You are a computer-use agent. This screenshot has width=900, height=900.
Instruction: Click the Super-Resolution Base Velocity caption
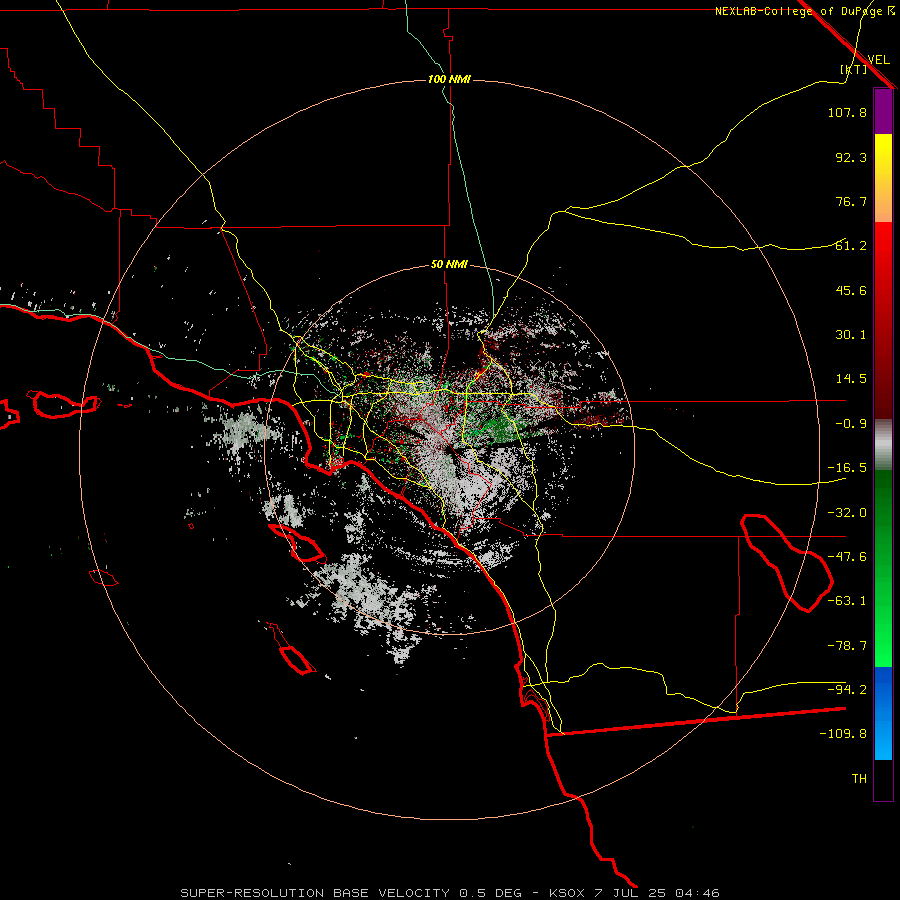click(449, 893)
